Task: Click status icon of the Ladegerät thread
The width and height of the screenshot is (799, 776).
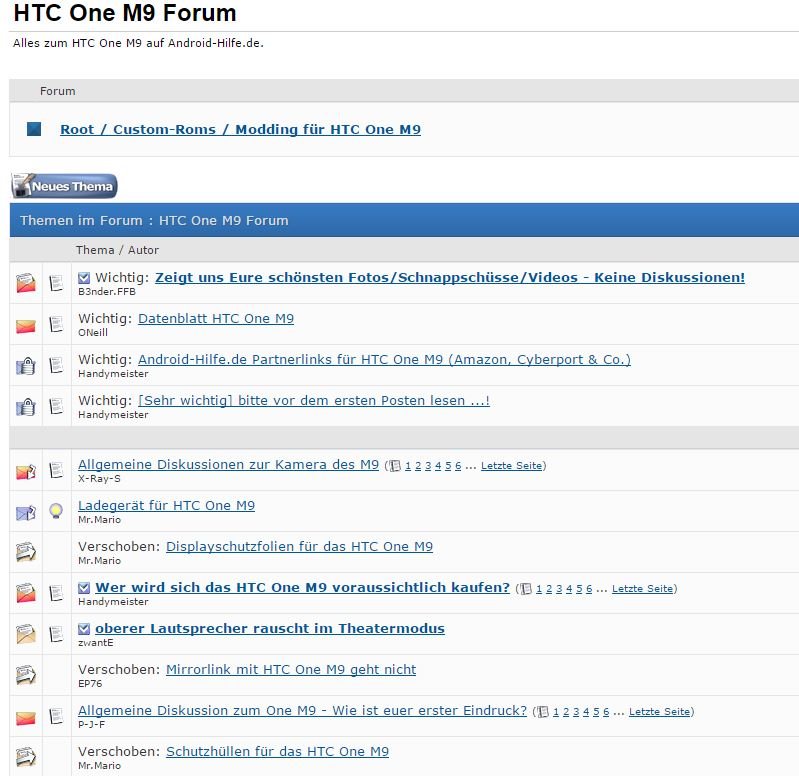Action: pos(25,512)
